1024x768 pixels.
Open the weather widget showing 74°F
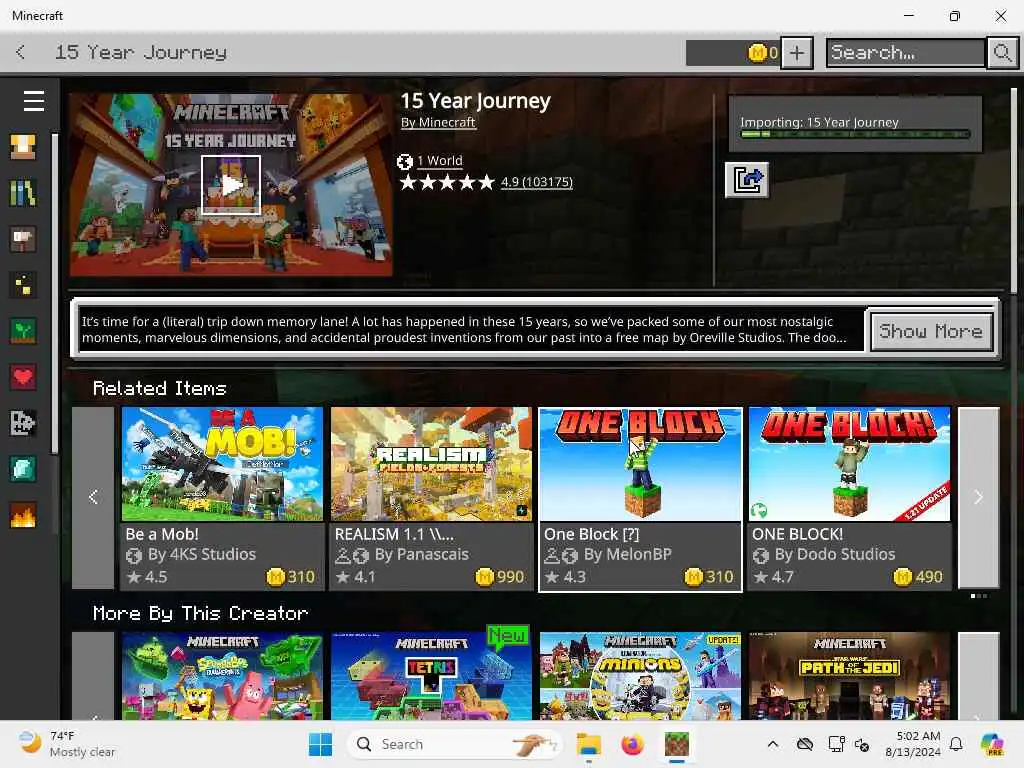click(65, 744)
